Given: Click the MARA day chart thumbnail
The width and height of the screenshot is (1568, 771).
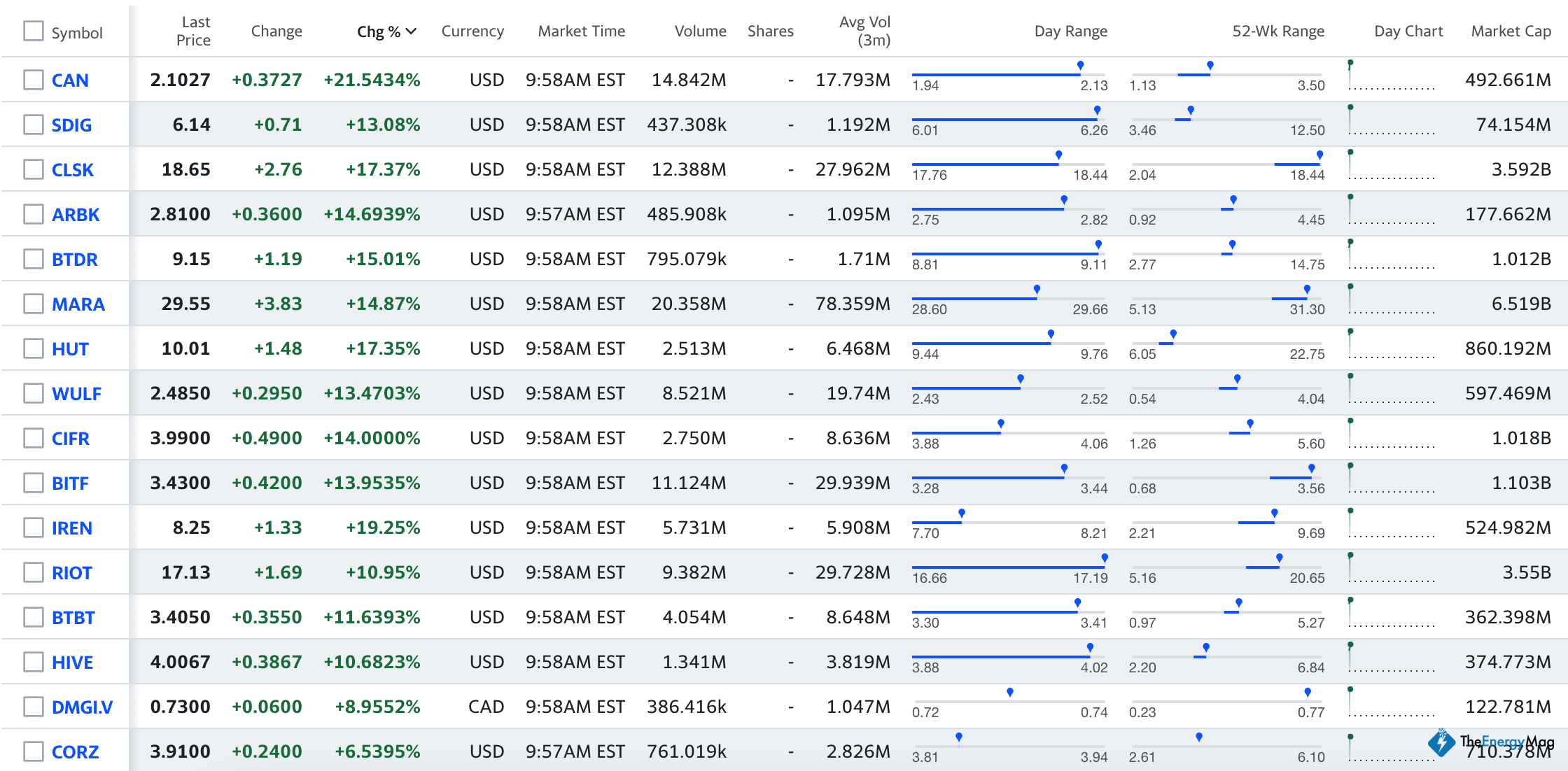Looking at the screenshot, I should (x=1391, y=300).
